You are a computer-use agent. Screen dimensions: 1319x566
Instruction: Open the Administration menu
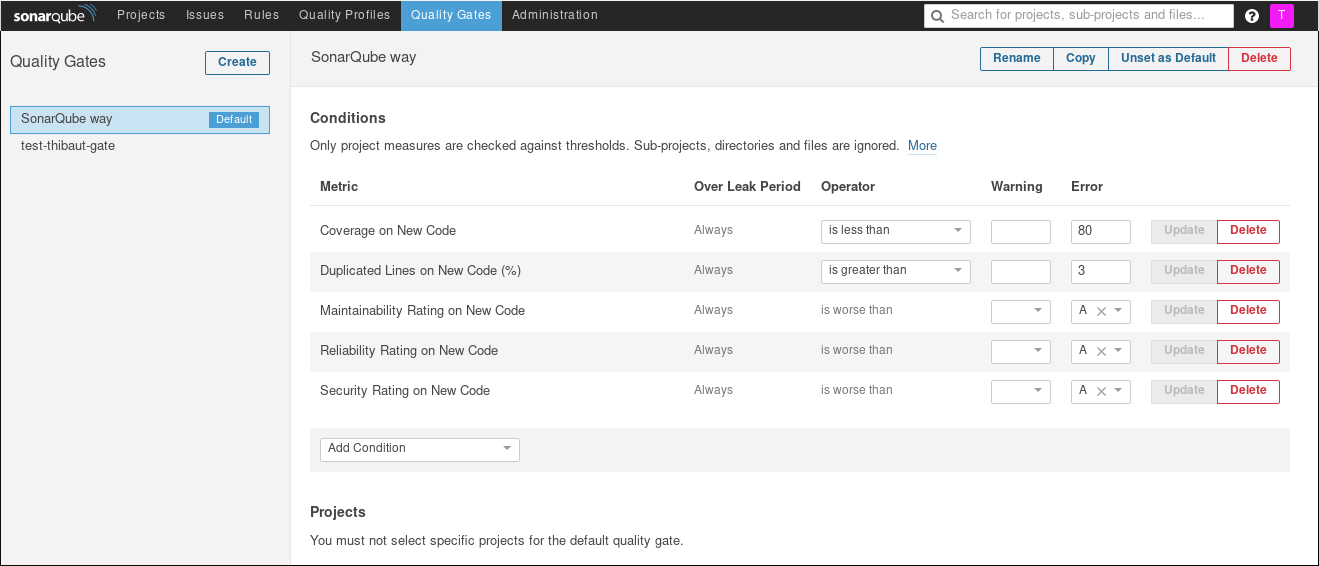(x=554, y=15)
